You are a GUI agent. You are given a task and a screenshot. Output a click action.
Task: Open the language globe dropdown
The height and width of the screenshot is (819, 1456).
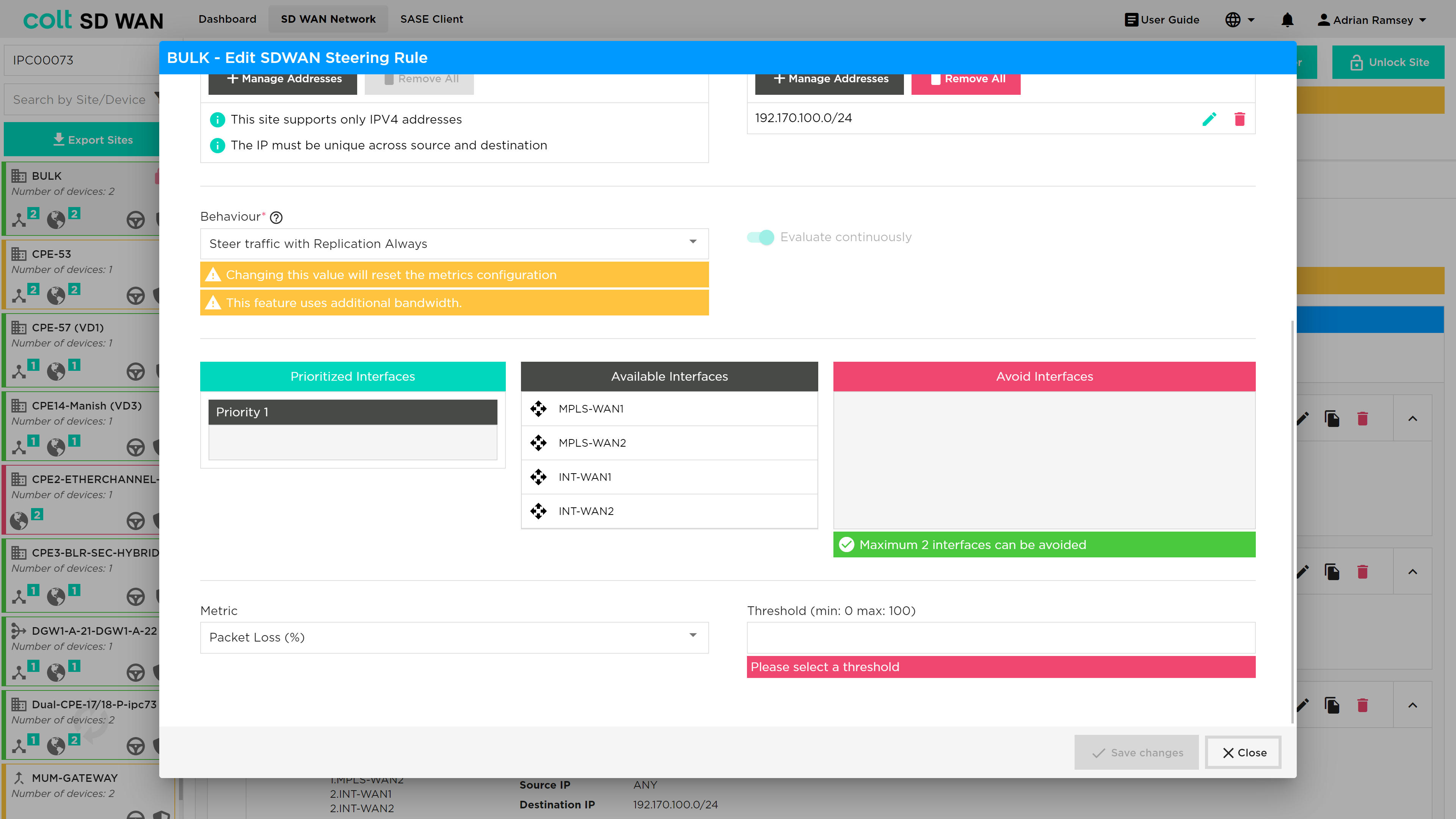coord(1240,20)
